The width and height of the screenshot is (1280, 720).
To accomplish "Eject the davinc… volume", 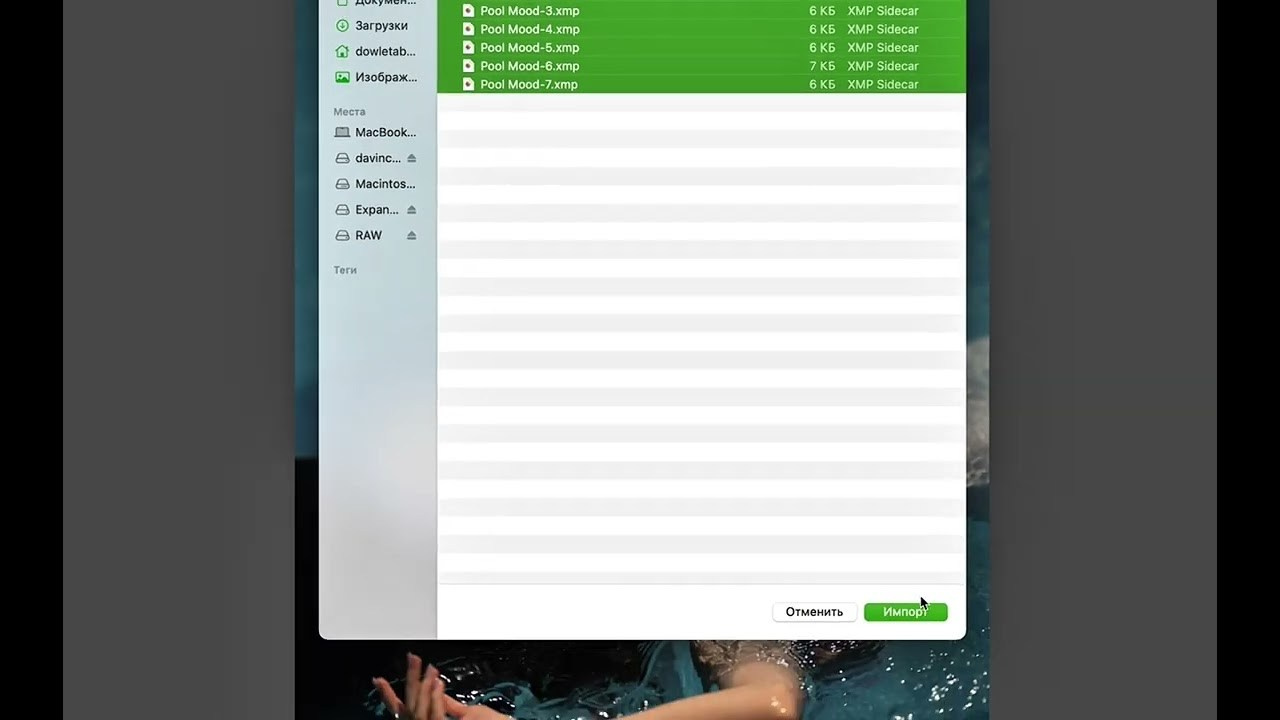I will 411,158.
